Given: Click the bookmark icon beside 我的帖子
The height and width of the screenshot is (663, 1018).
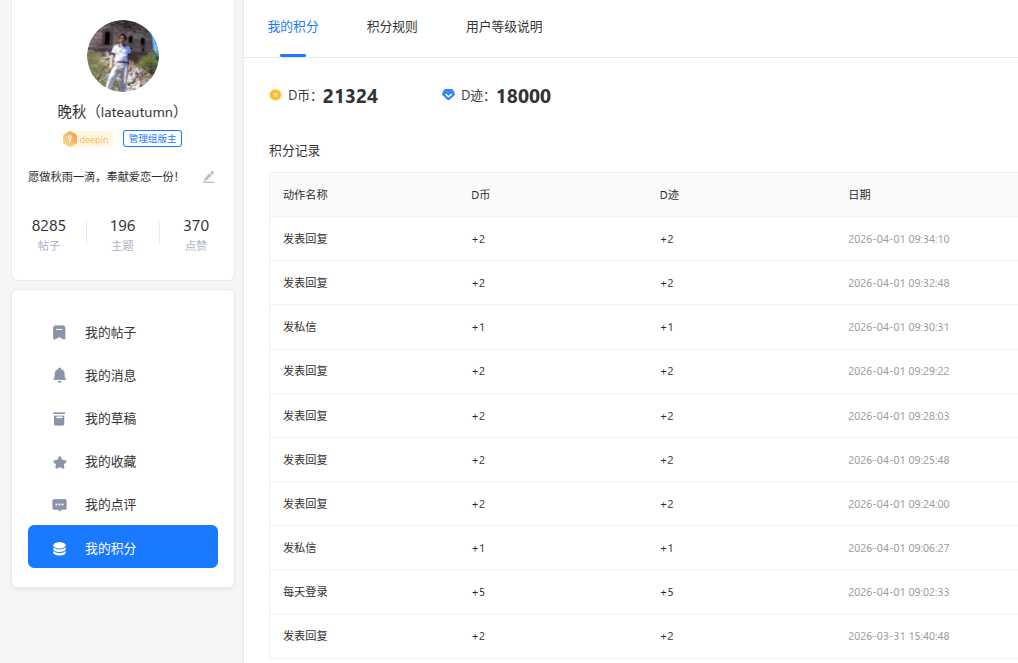Looking at the screenshot, I should [59, 333].
